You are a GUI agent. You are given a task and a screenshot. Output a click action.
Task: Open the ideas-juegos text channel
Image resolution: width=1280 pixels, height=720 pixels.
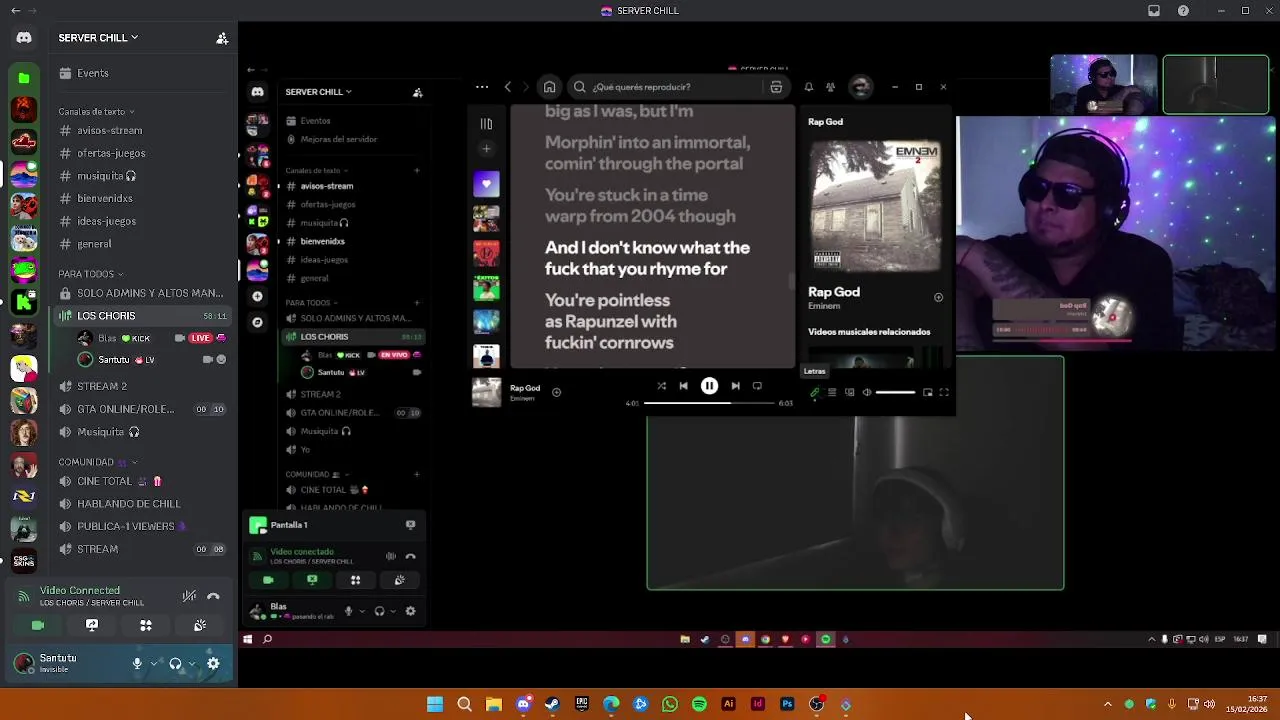(x=140, y=221)
